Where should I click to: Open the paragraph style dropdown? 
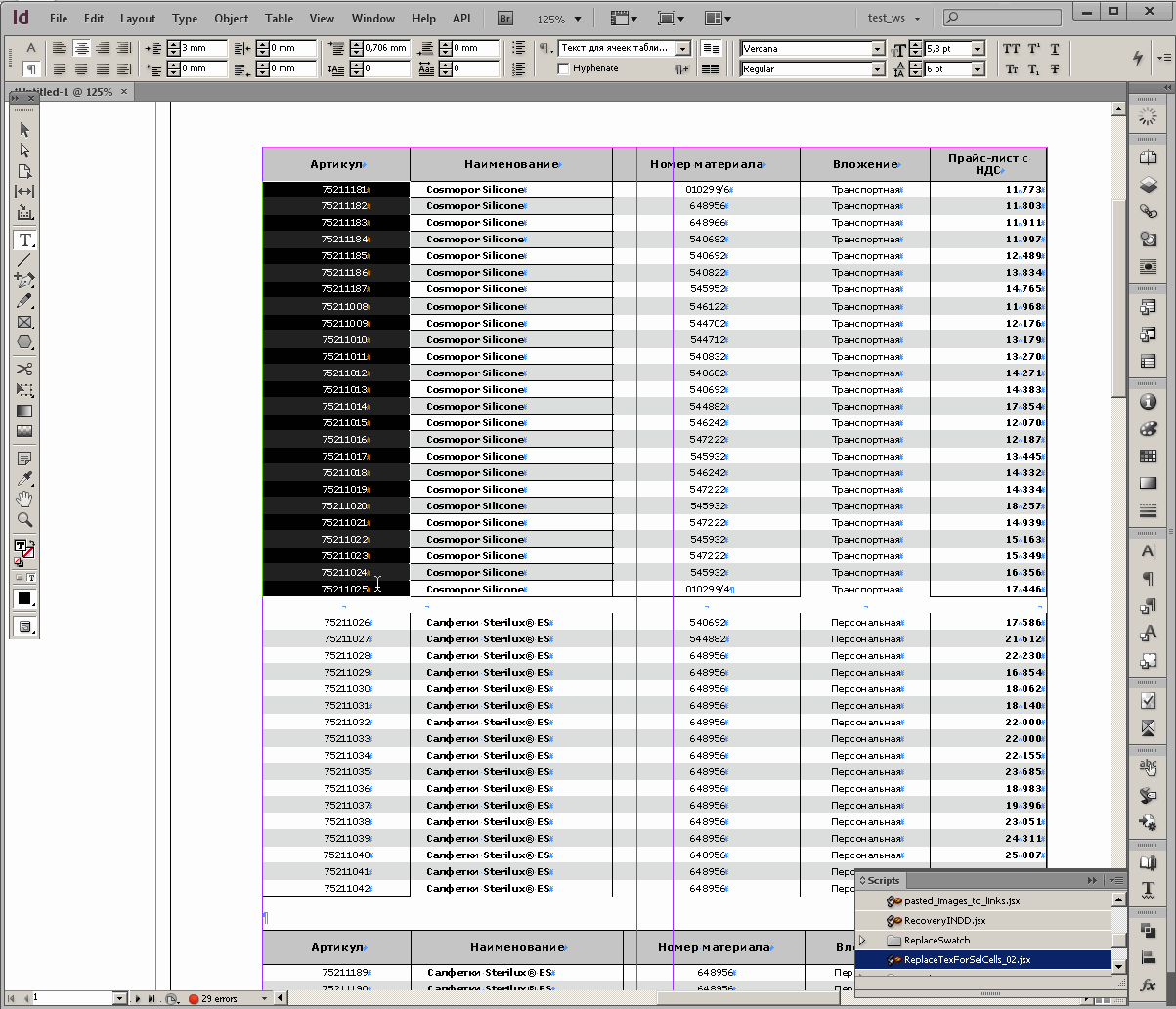pyautogui.click(x=683, y=48)
